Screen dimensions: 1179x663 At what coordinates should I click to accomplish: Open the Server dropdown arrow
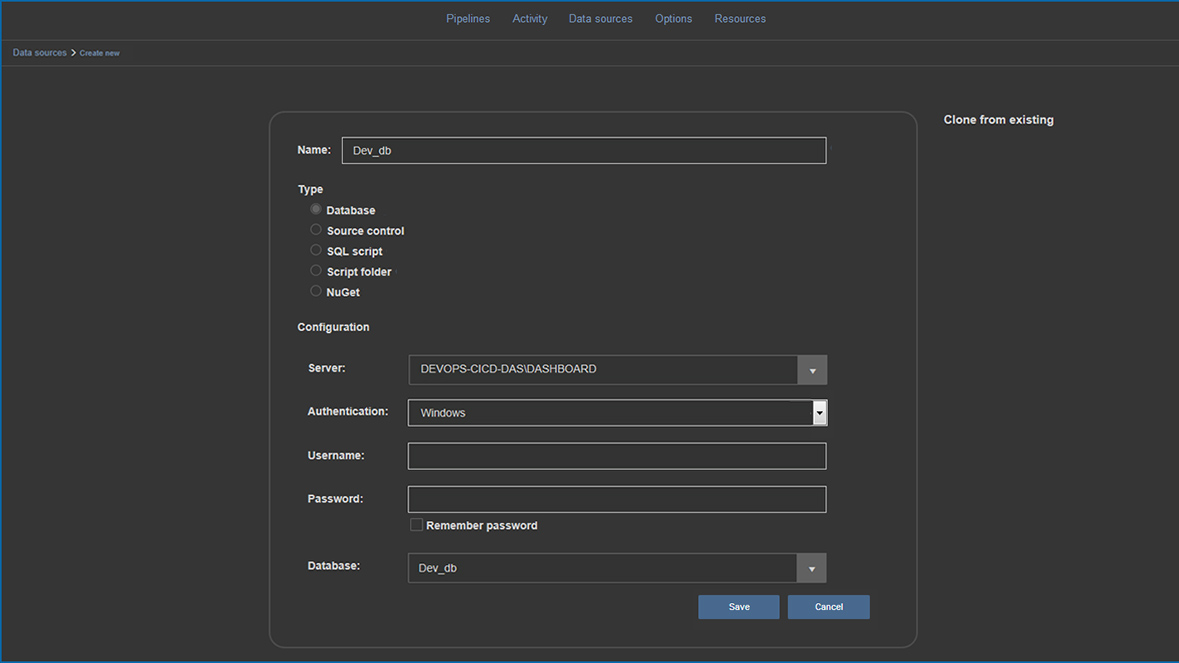click(811, 369)
